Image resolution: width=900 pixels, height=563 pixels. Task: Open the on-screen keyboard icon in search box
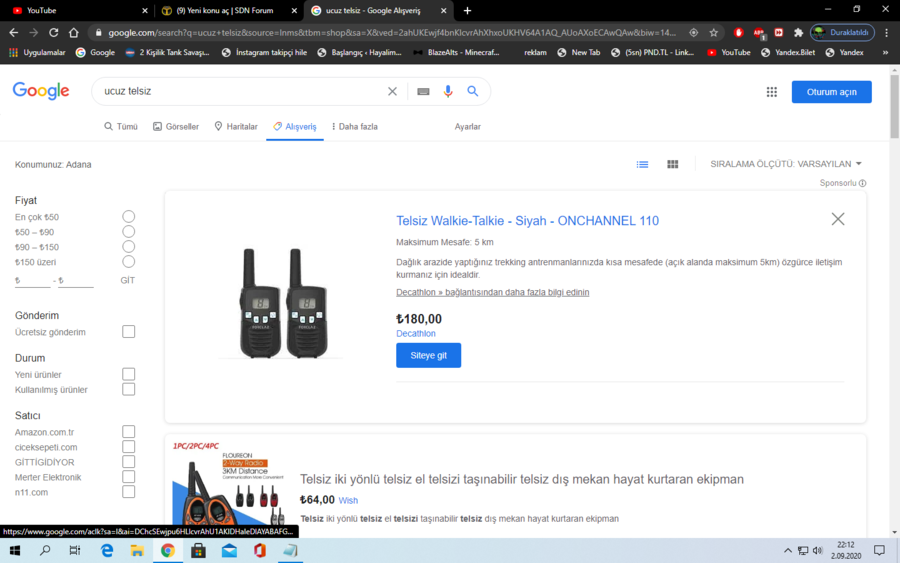423,91
